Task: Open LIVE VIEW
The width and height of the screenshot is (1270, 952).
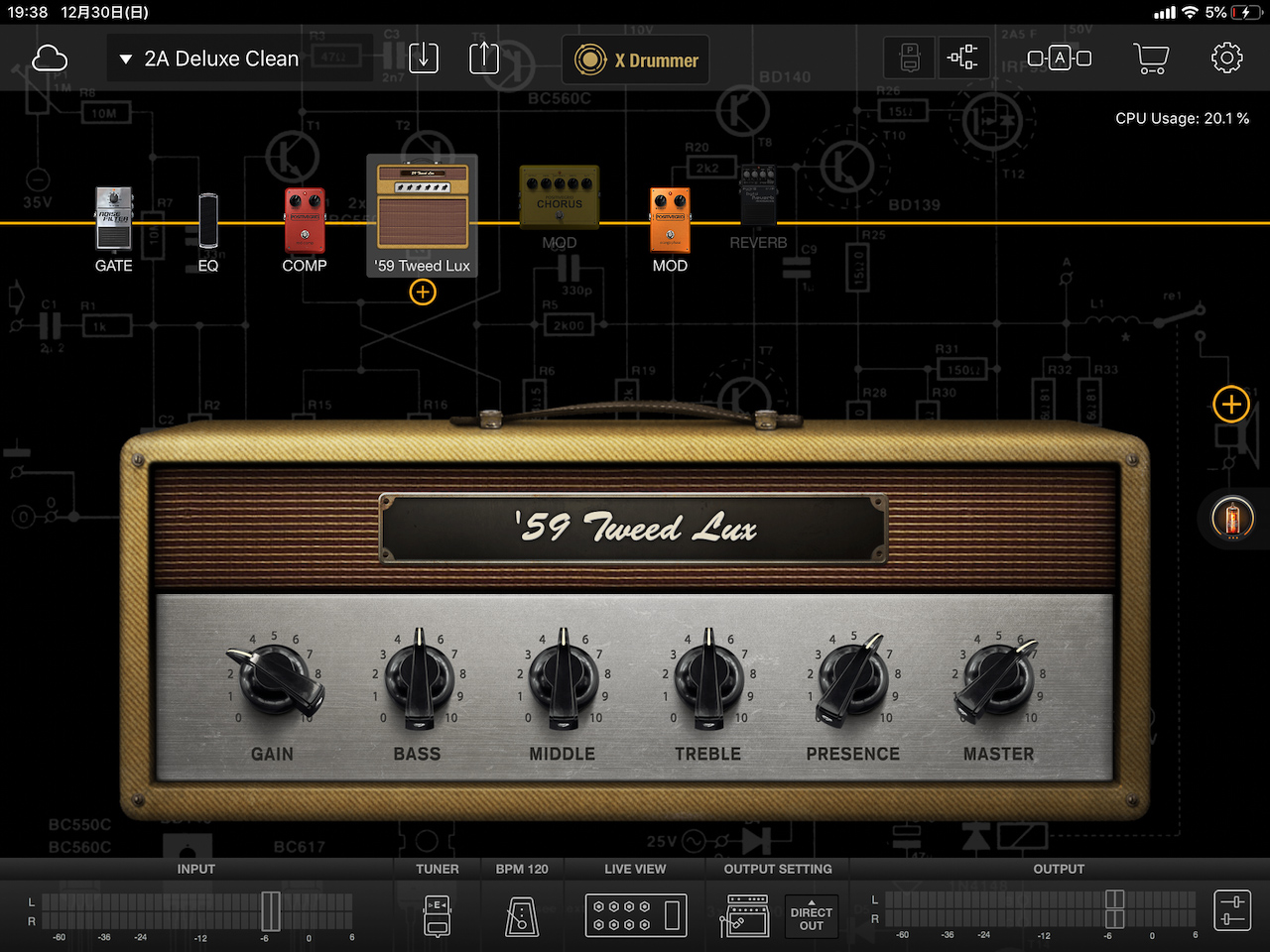Action: click(x=635, y=914)
